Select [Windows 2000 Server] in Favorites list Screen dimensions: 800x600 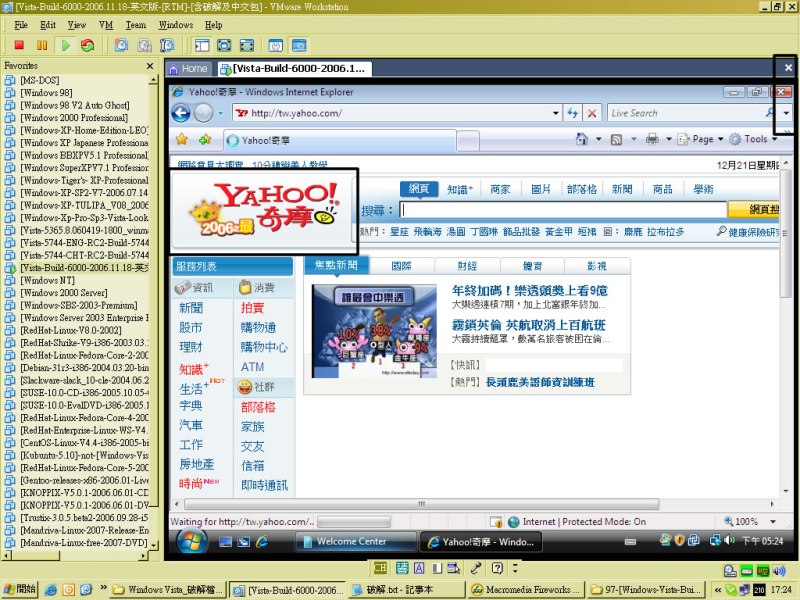click(63, 293)
